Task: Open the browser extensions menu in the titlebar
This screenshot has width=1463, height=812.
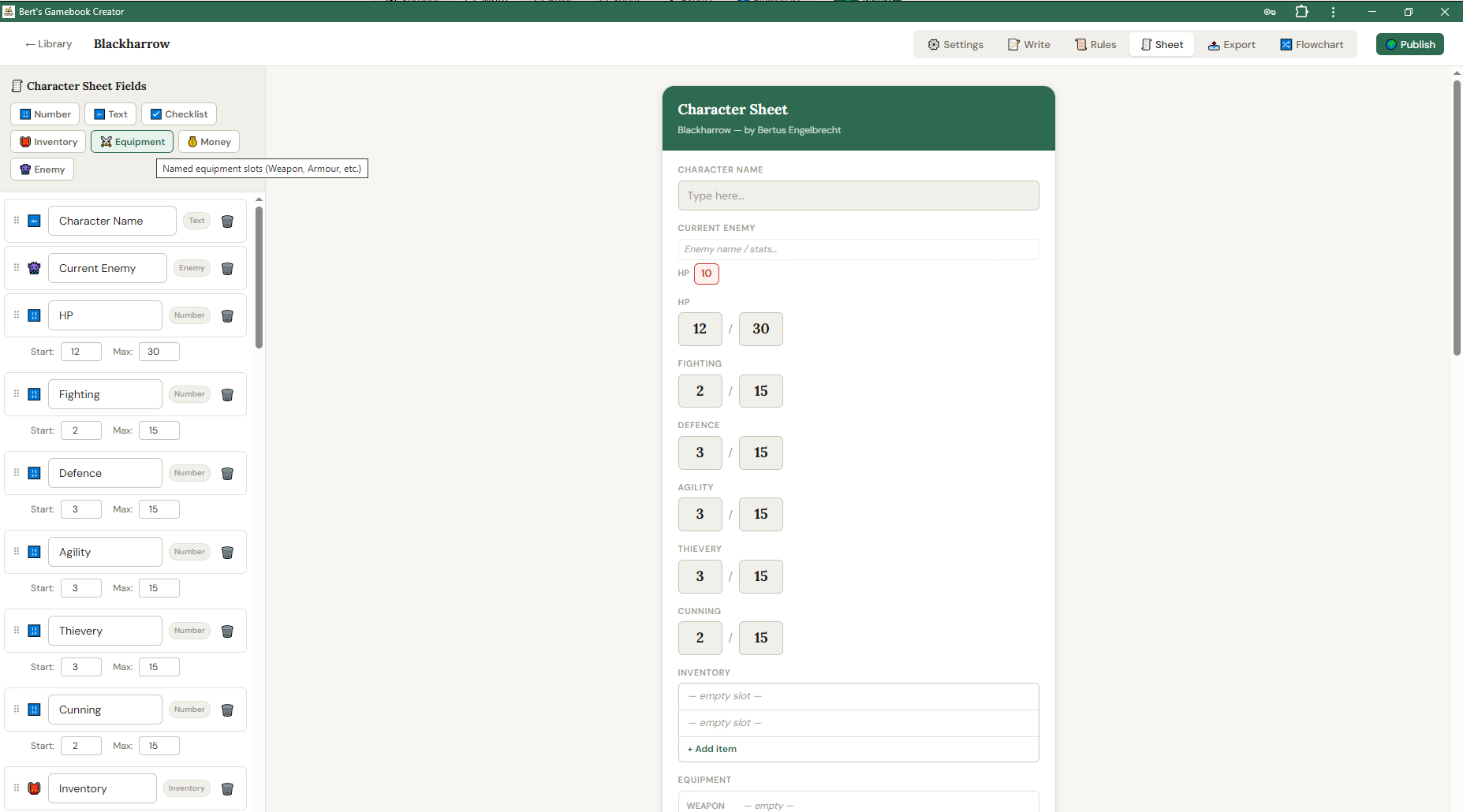Action: point(1302,12)
